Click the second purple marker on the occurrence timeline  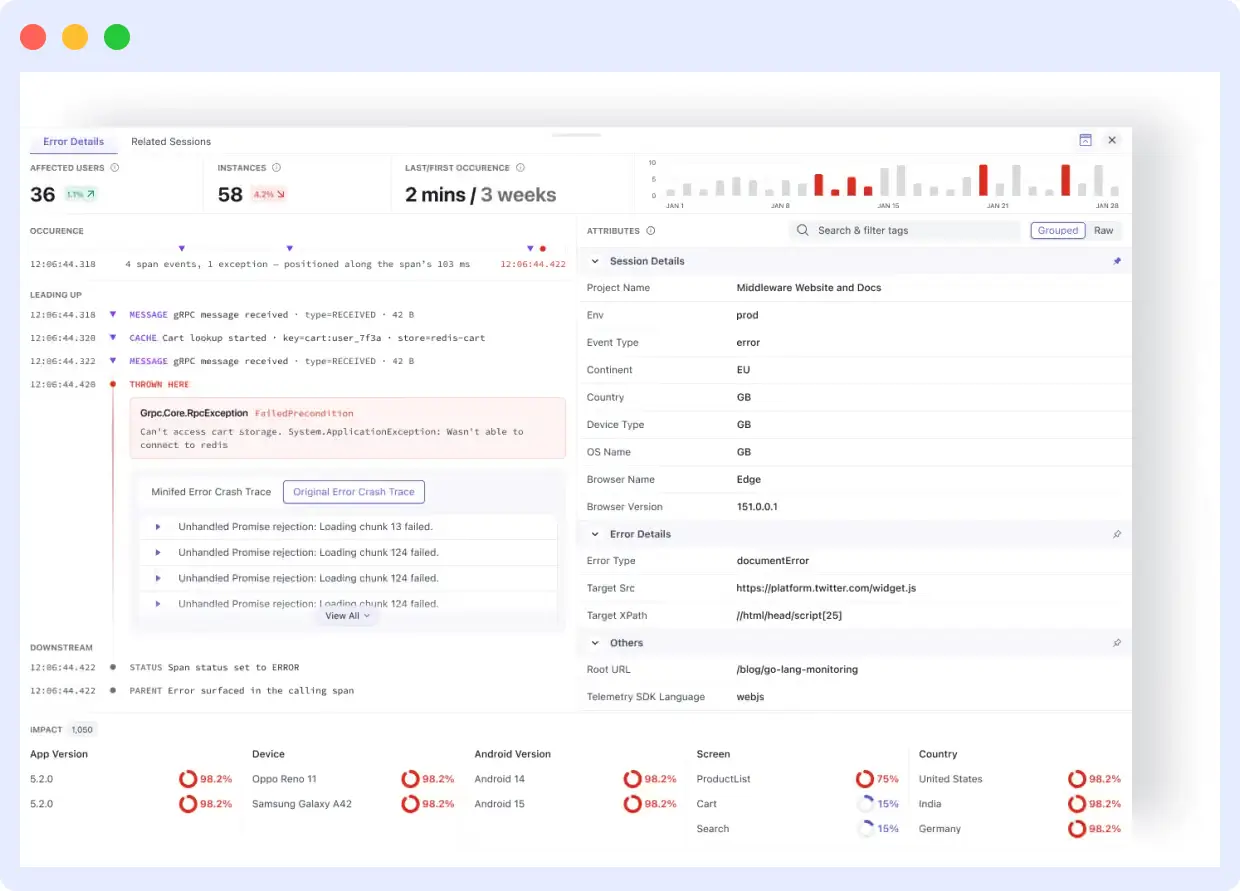pyautogui.click(x=289, y=248)
